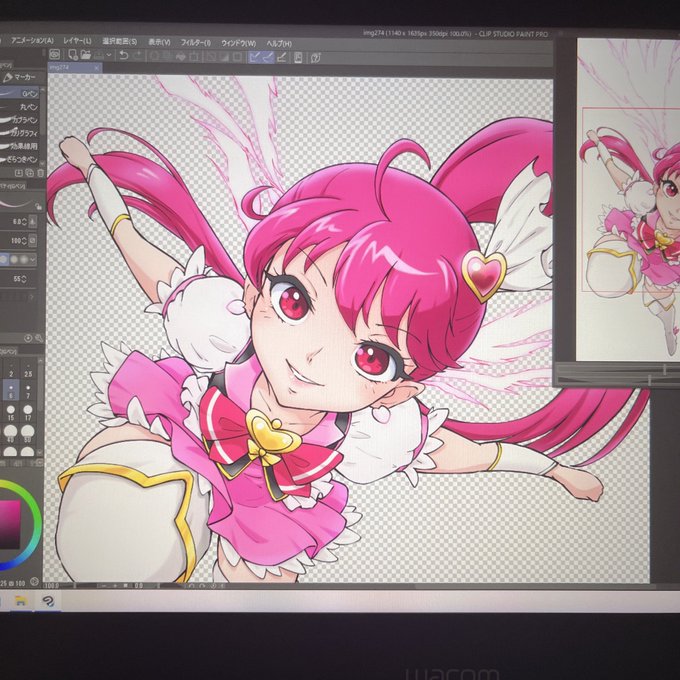This screenshot has height=680, width=680.
Task: Open the ヘルプ(H) menu
Action: 279,44
